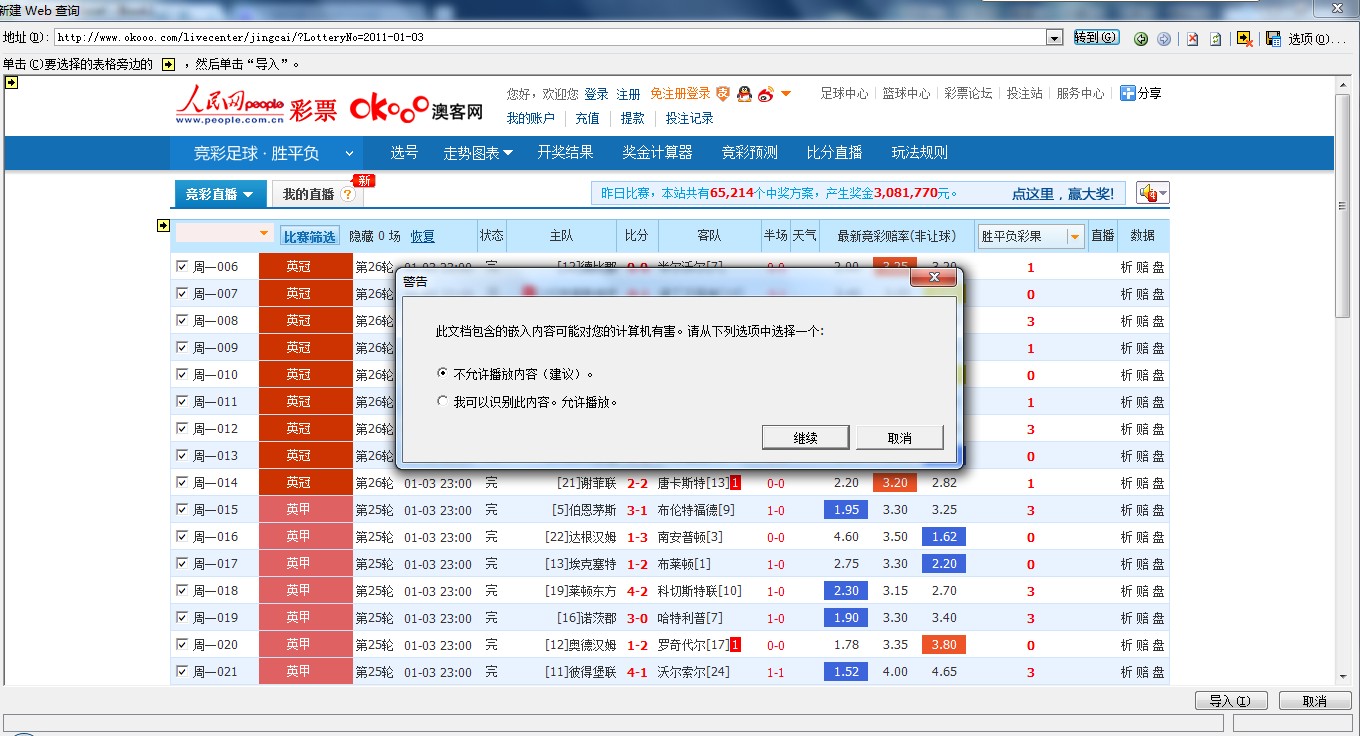Click the hide table selection icons button

pos(1244,39)
